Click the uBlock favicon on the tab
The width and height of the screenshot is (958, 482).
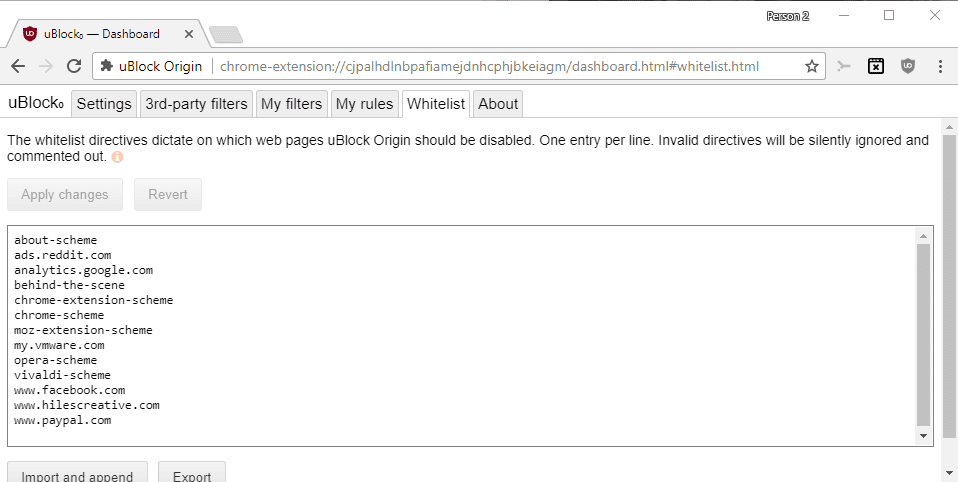point(30,34)
